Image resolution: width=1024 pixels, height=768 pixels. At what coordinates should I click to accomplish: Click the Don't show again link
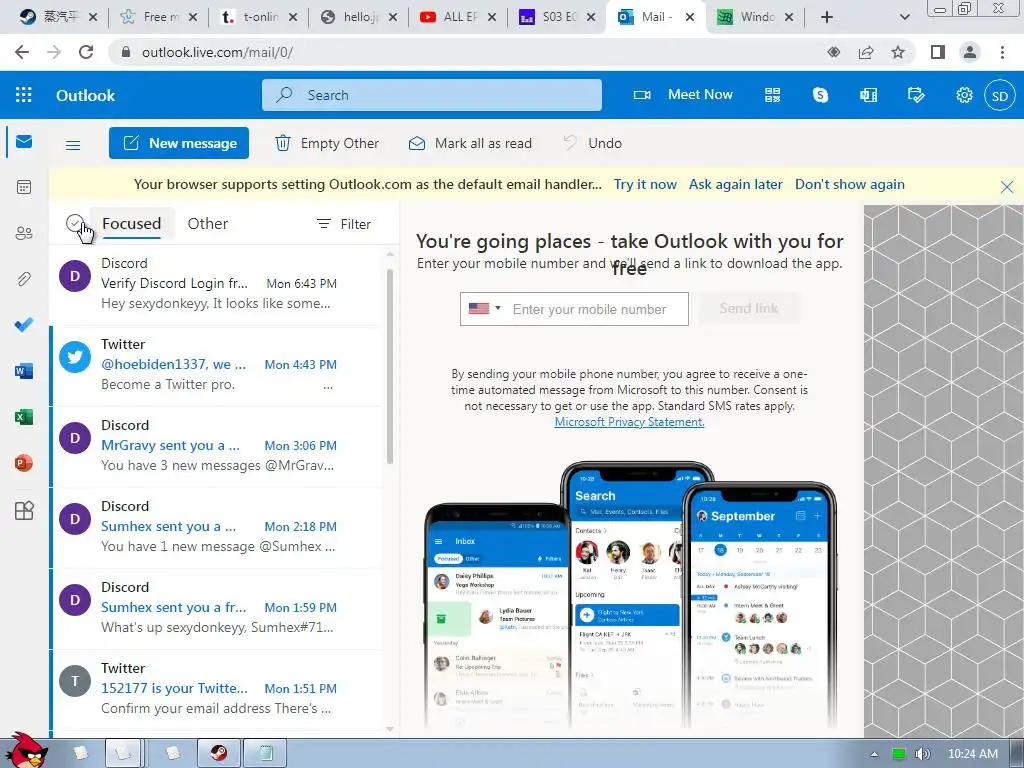click(850, 184)
